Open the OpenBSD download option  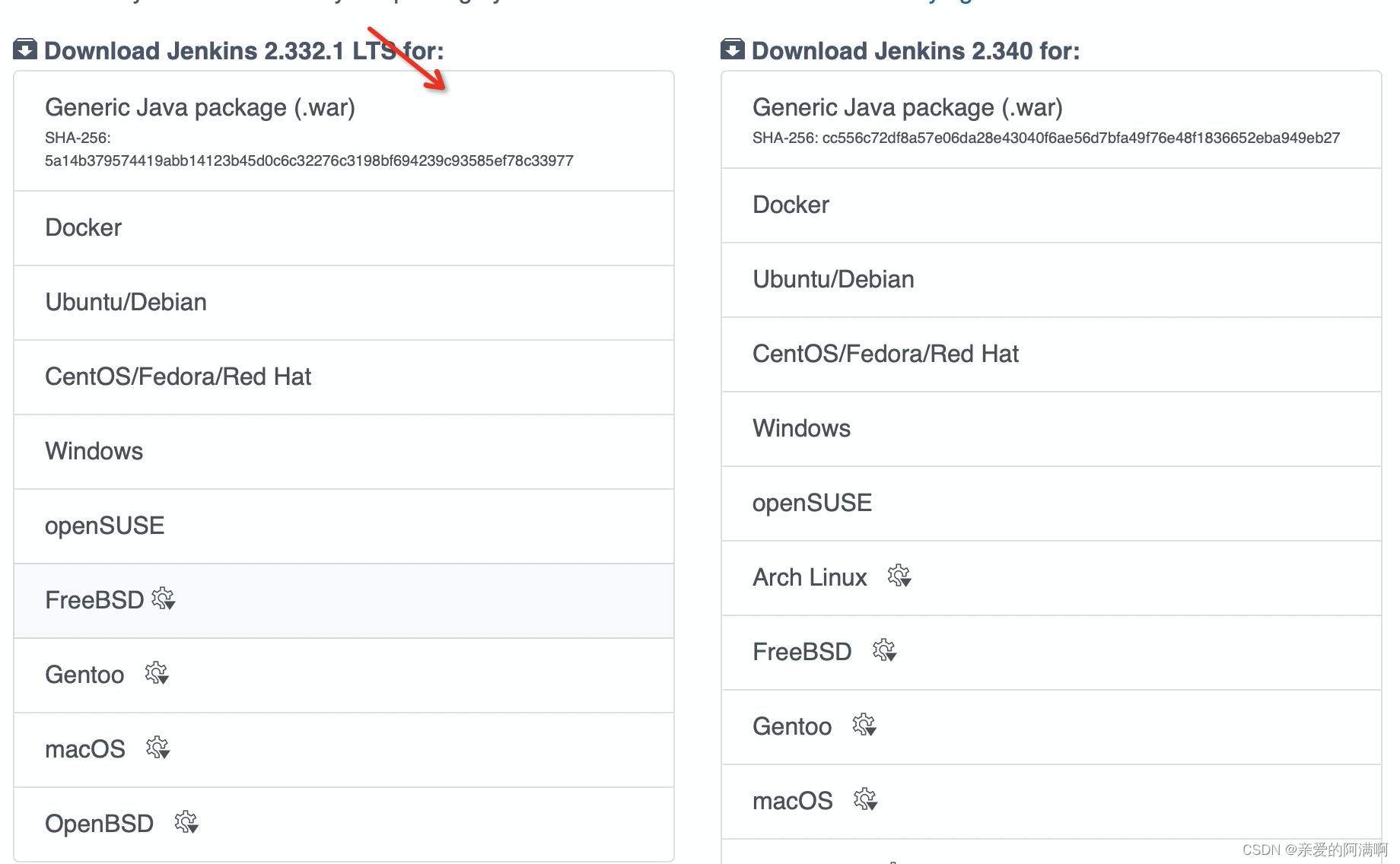coord(344,824)
